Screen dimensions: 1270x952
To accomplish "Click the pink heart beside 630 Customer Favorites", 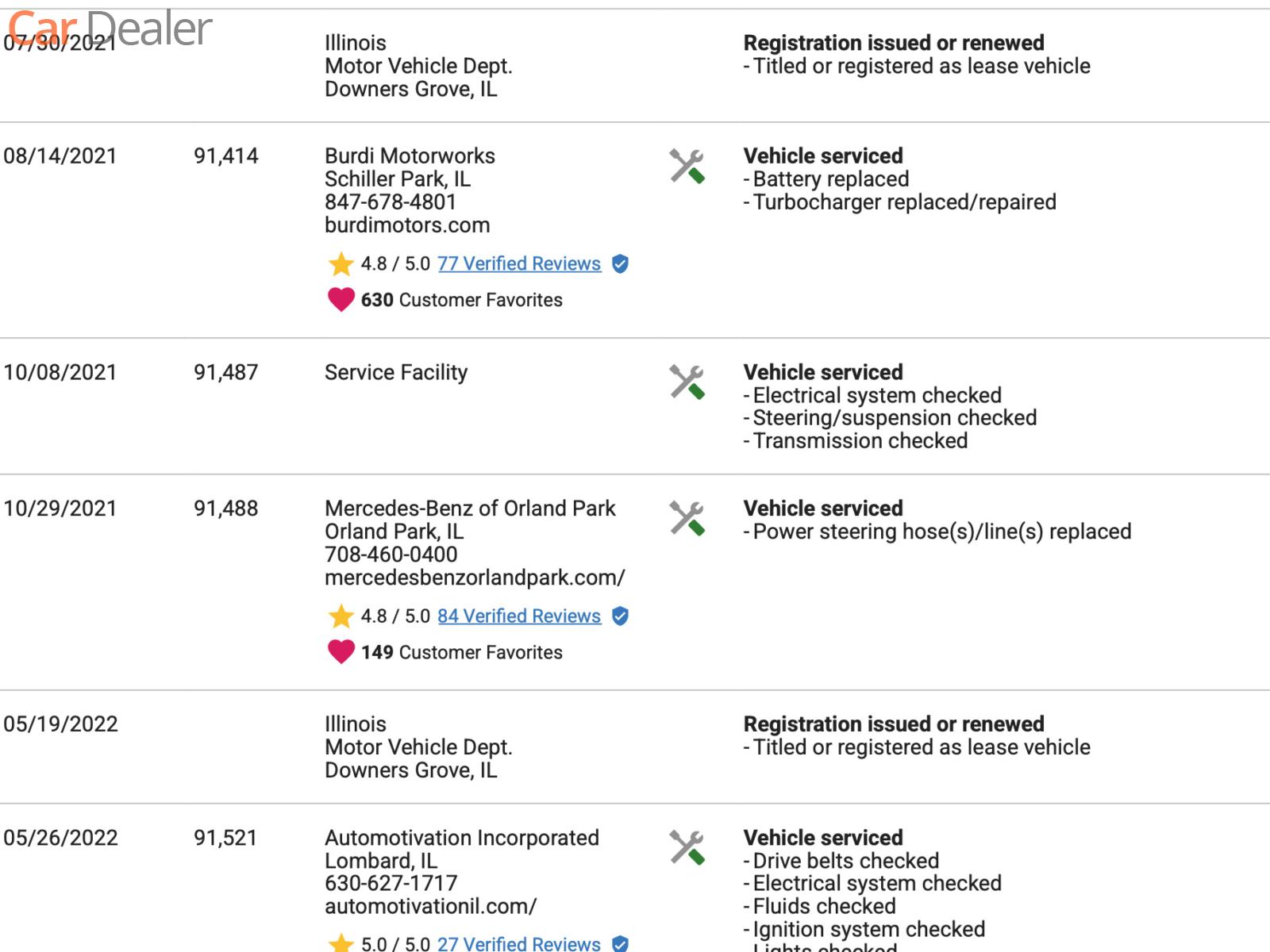I will tap(341, 300).
